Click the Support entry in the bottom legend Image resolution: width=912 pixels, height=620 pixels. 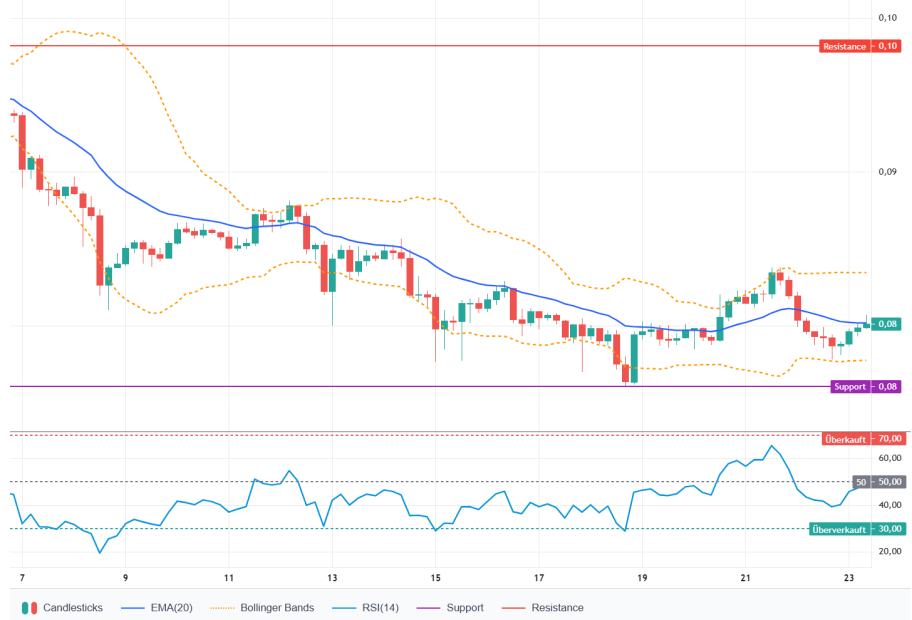(450, 608)
